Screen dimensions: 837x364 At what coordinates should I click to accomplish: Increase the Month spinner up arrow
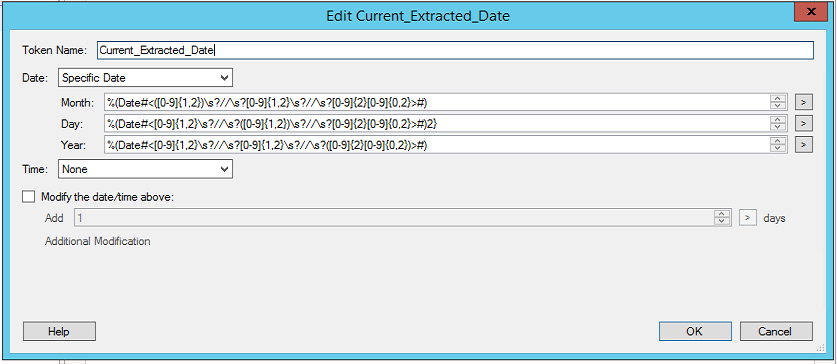tap(779, 99)
